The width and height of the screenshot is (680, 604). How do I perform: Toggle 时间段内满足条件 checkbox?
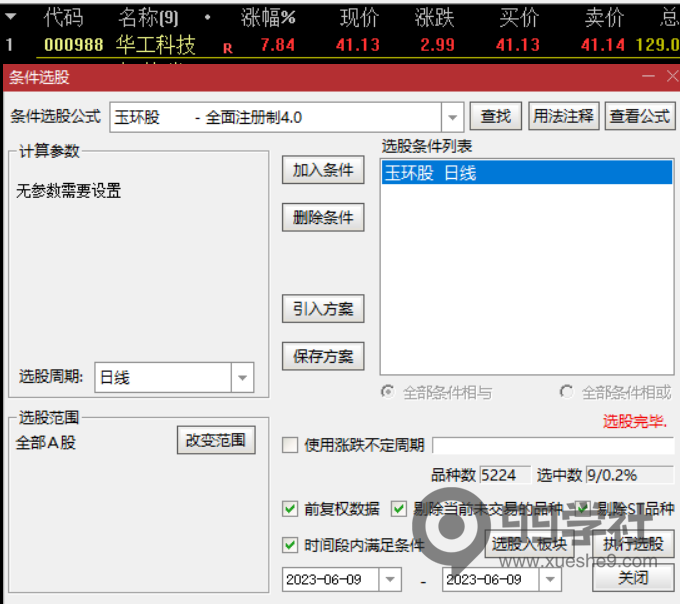tap(291, 545)
